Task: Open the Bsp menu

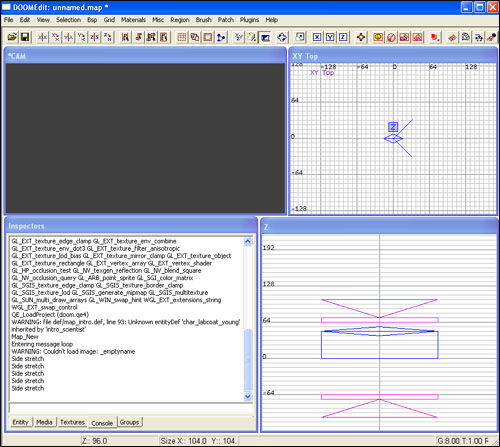Action: (x=92, y=20)
